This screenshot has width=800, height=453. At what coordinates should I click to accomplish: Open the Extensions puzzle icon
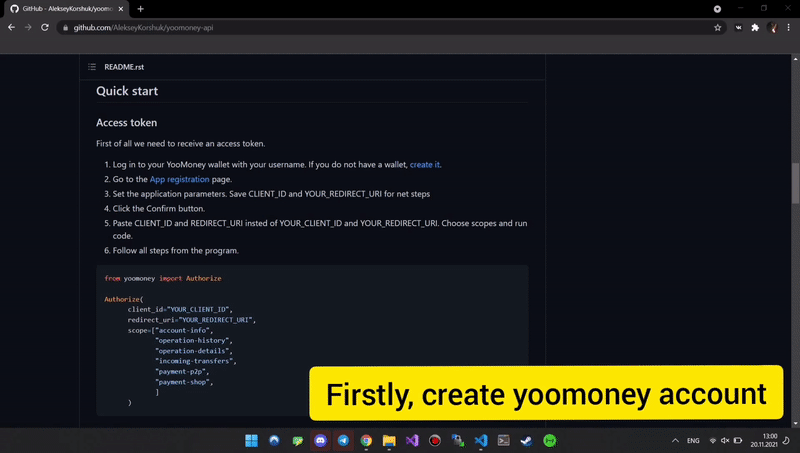pyautogui.click(x=755, y=28)
